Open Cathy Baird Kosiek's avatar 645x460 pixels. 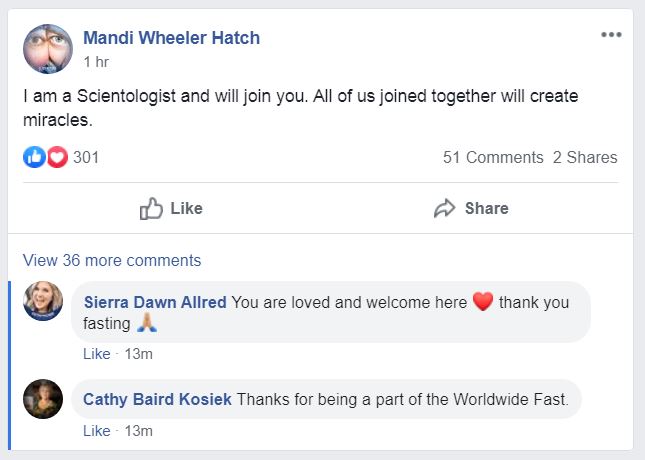(43, 399)
